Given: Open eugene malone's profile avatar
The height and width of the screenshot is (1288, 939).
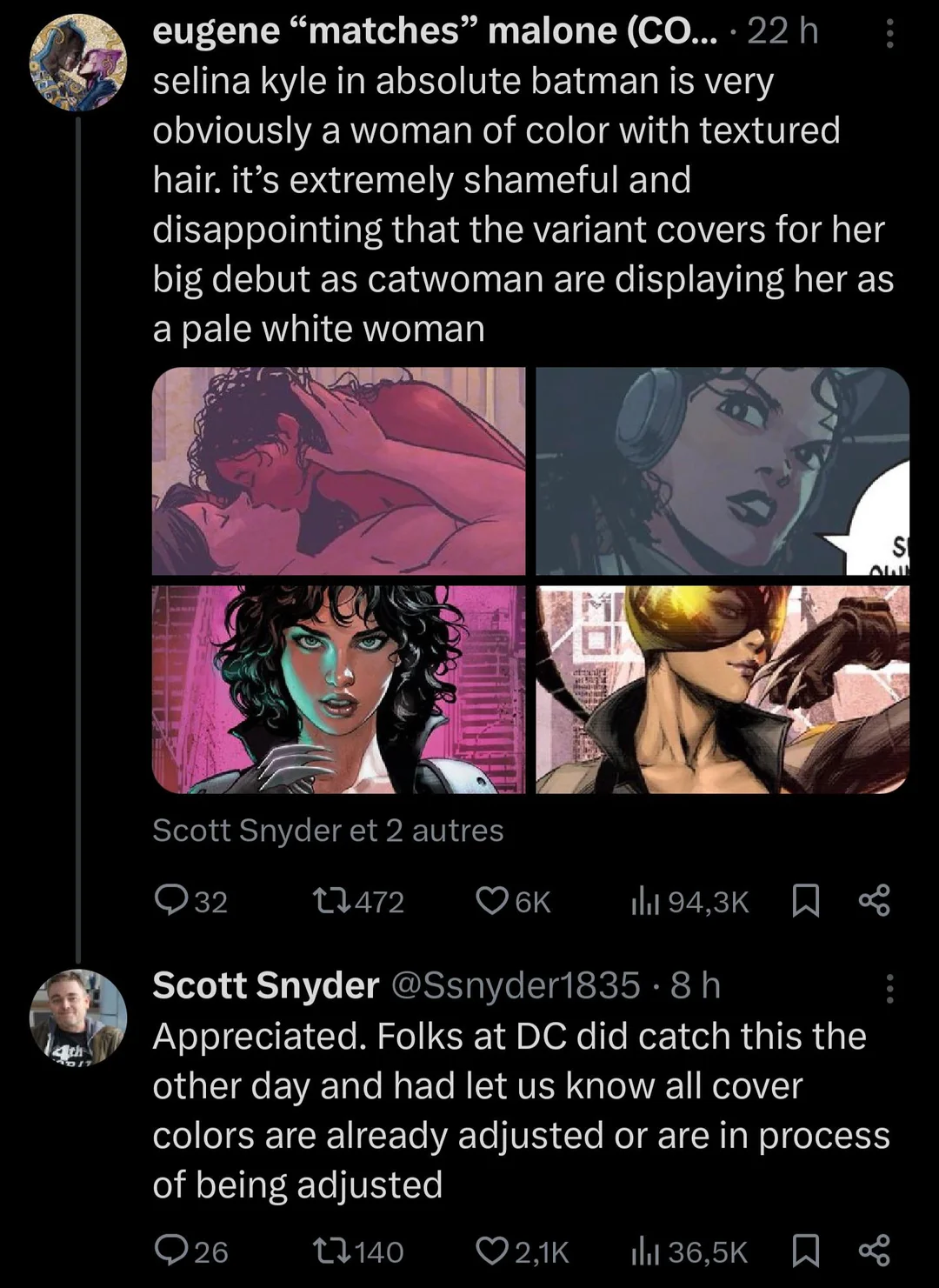Looking at the screenshot, I should click(x=78, y=63).
